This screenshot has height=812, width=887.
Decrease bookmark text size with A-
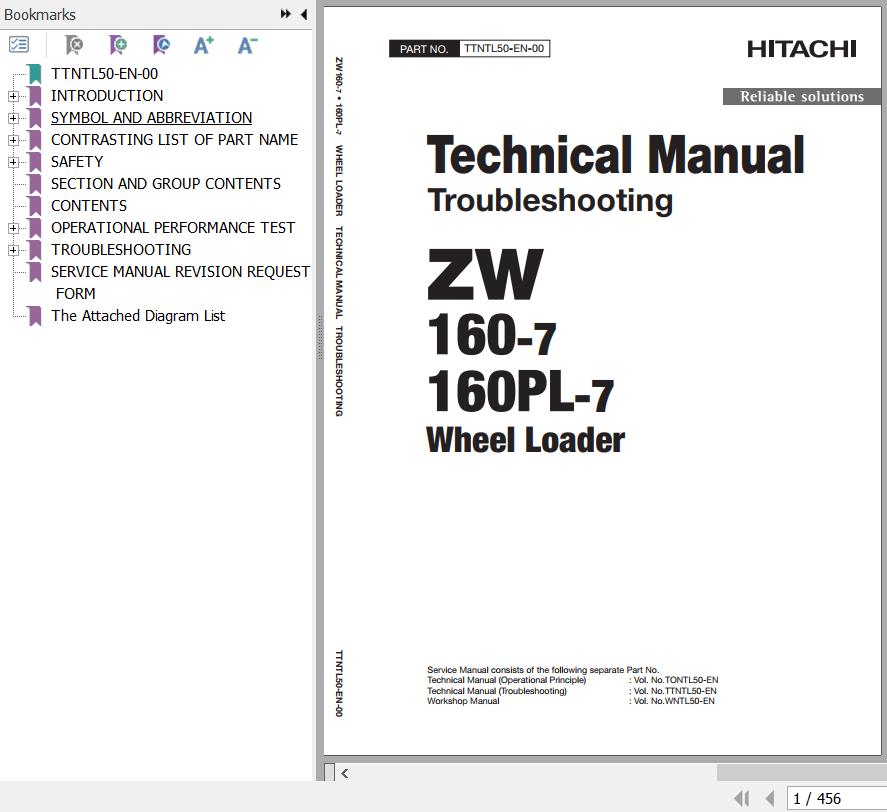tap(247, 45)
